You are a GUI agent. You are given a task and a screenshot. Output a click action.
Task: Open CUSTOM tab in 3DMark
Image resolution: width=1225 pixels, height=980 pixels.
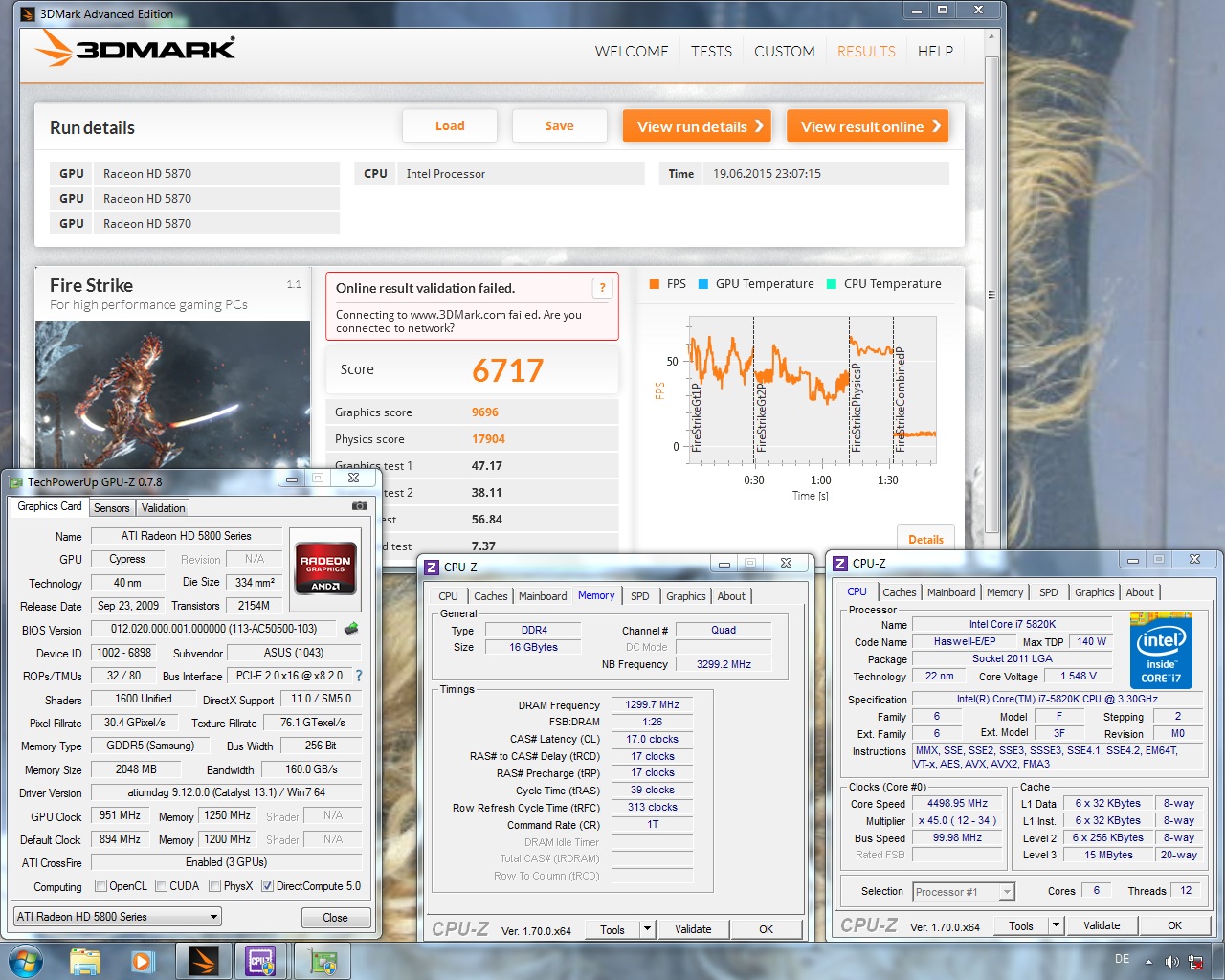tap(785, 52)
